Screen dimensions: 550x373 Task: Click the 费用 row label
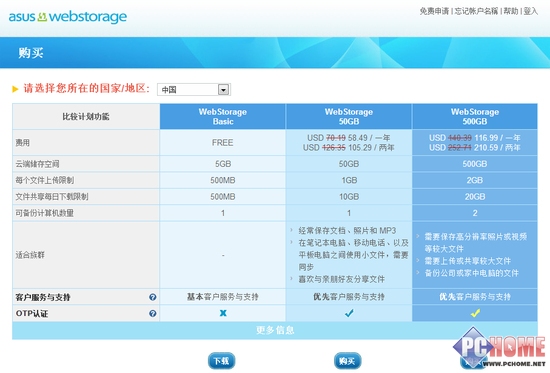coord(22,143)
